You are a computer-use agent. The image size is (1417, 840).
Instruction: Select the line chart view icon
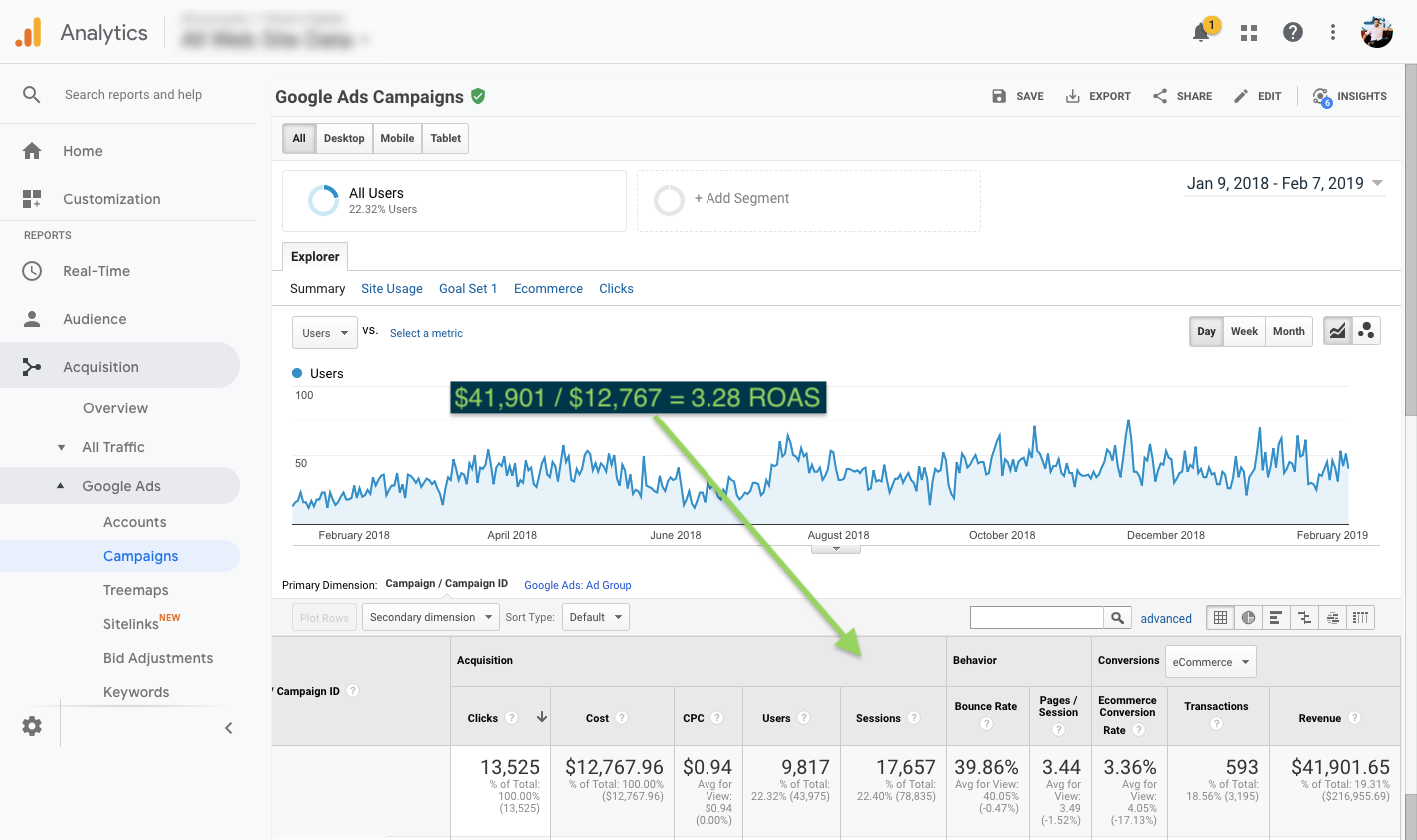click(1337, 331)
